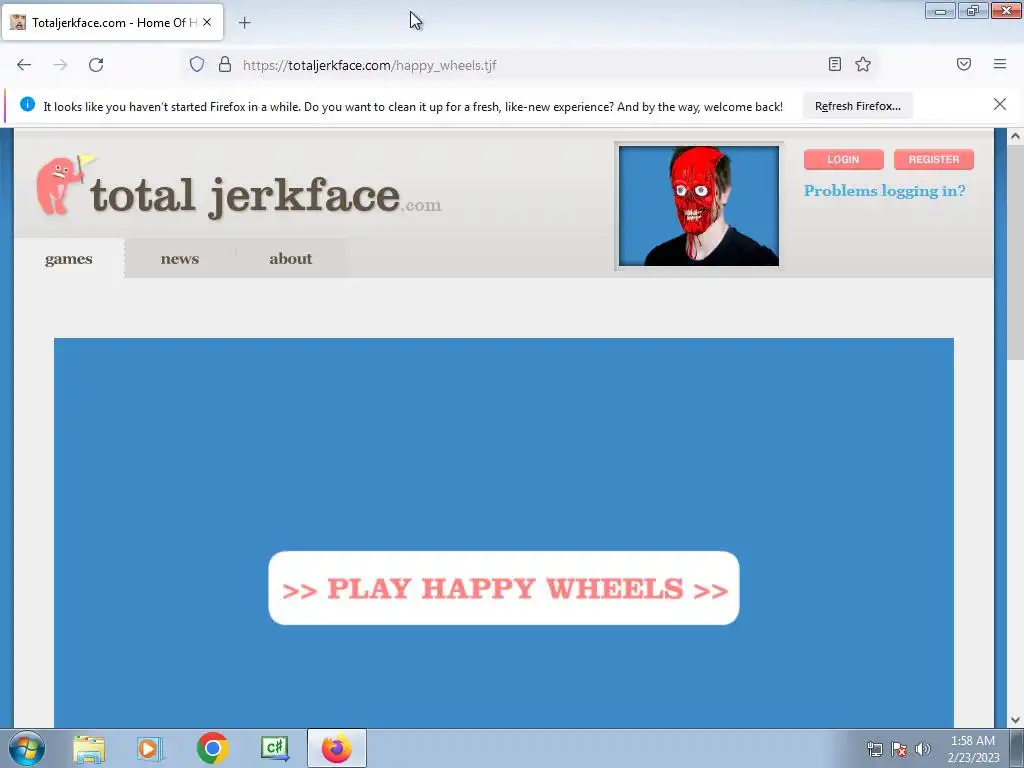This screenshot has width=1024, height=768.
Task: Click the page scrollbar down arrow
Action: click(1015, 720)
